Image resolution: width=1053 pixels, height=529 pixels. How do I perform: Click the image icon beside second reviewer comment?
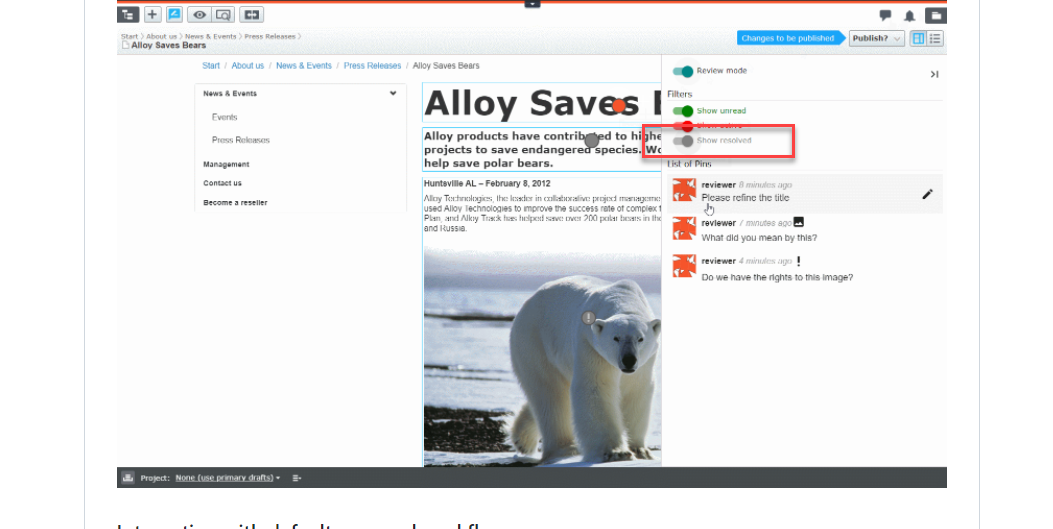coord(798,222)
